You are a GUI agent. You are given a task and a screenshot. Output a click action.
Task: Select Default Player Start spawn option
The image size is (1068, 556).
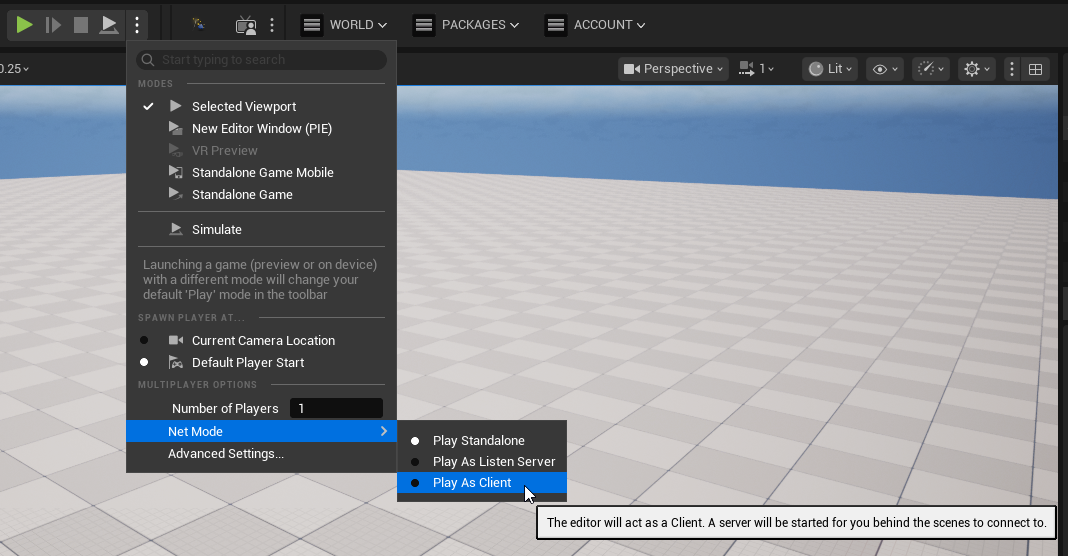coord(262,362)
